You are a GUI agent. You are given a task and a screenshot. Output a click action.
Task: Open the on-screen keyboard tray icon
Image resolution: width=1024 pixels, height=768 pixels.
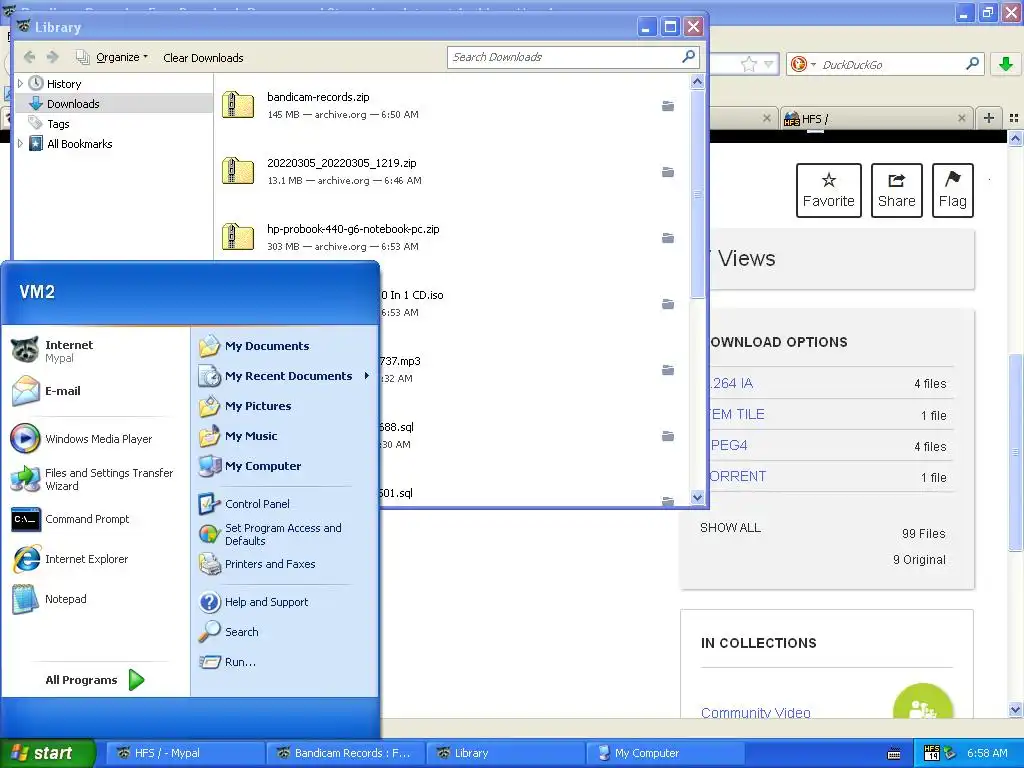(894, 754)
